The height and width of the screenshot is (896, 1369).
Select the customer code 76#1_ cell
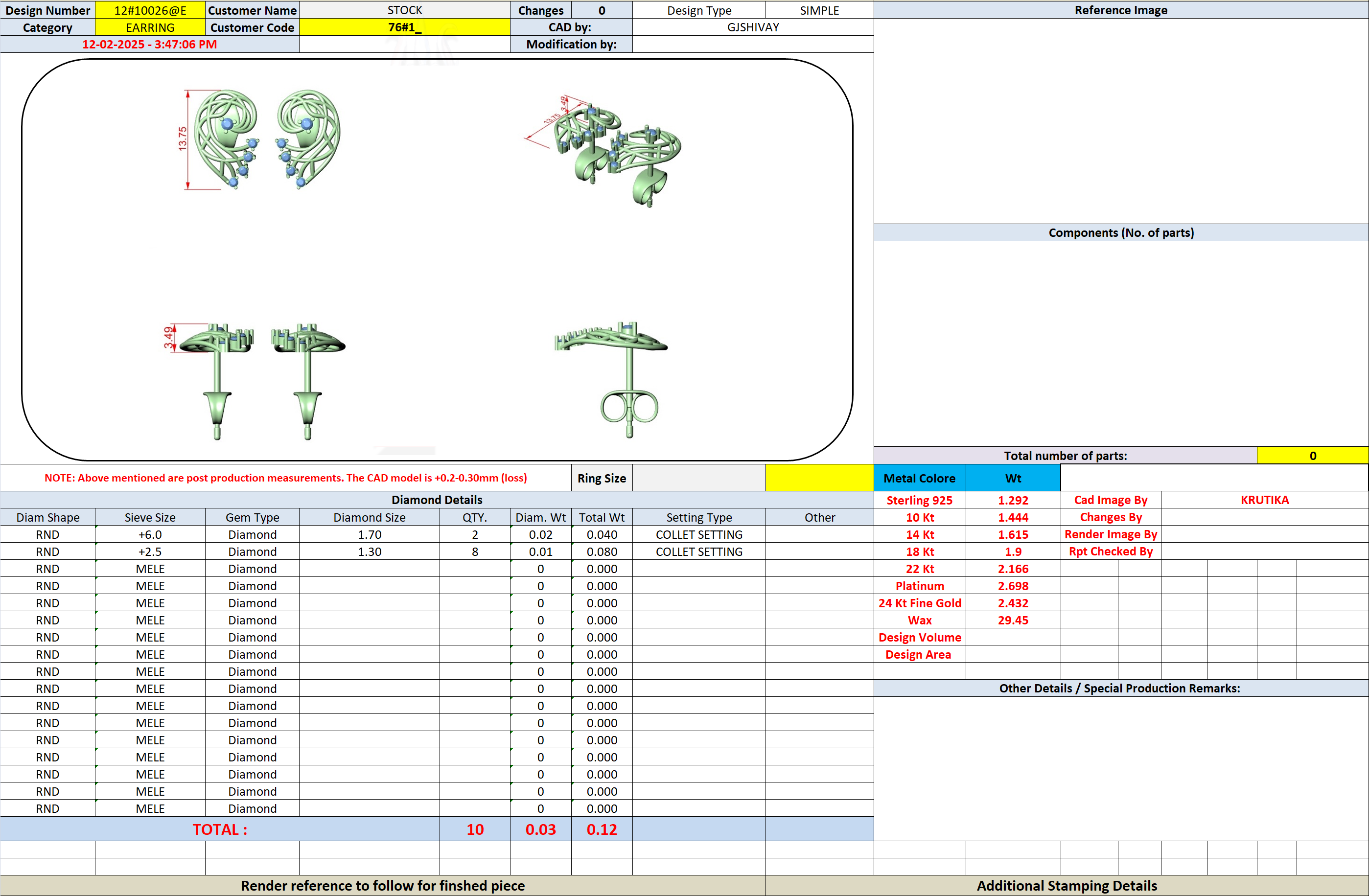coord(404,27)
